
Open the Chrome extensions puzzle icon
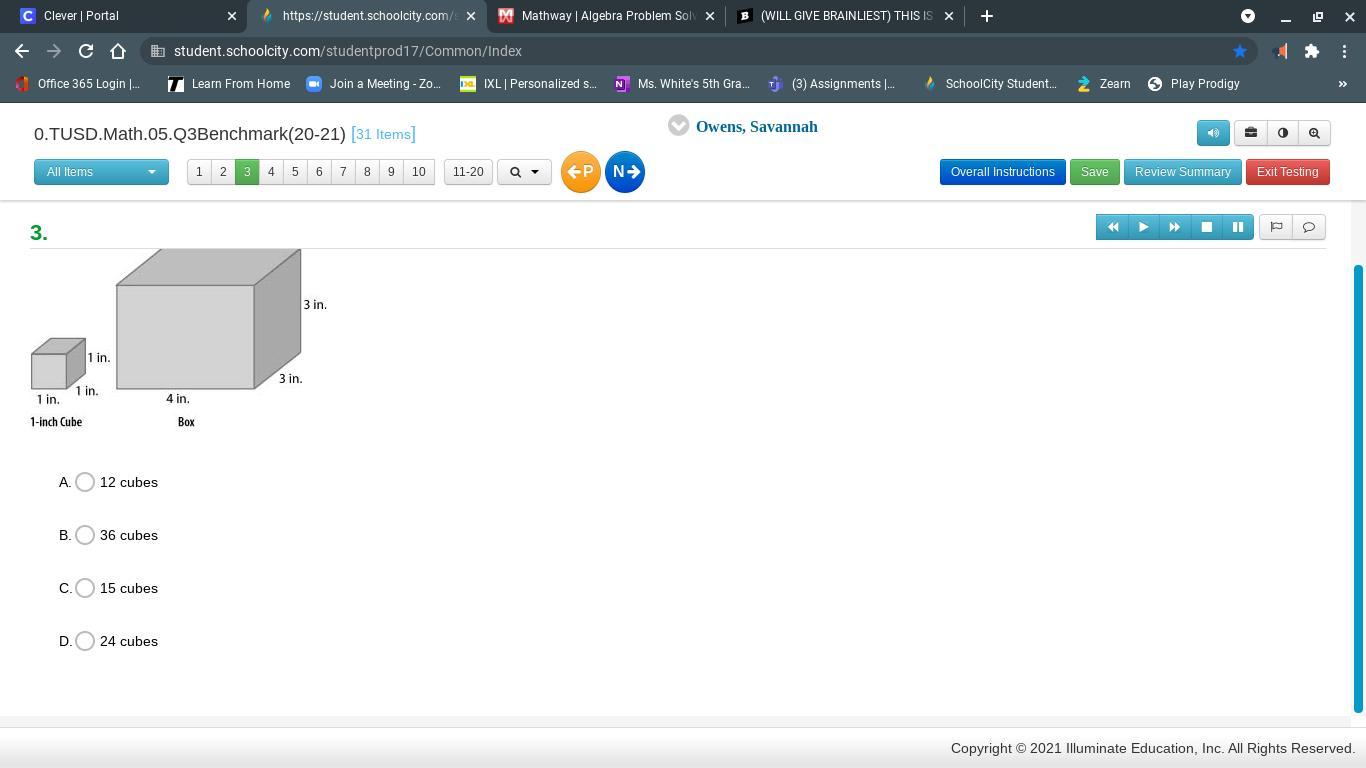click(x=1312, y=51)
